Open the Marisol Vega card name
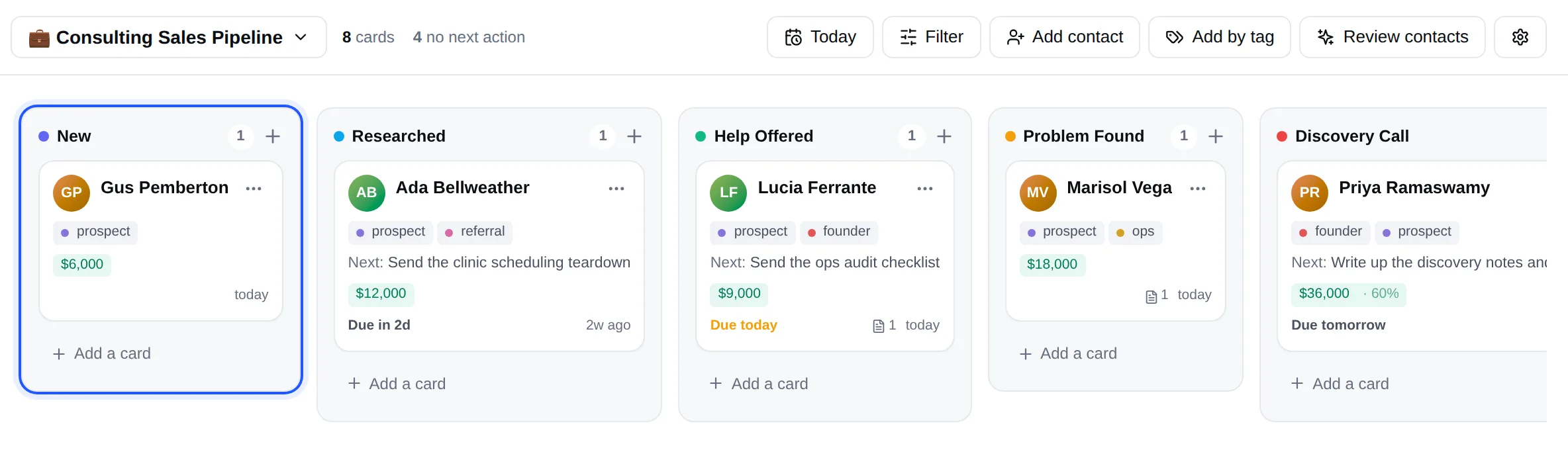1568x450 pixels. [x=1120, y=188]
